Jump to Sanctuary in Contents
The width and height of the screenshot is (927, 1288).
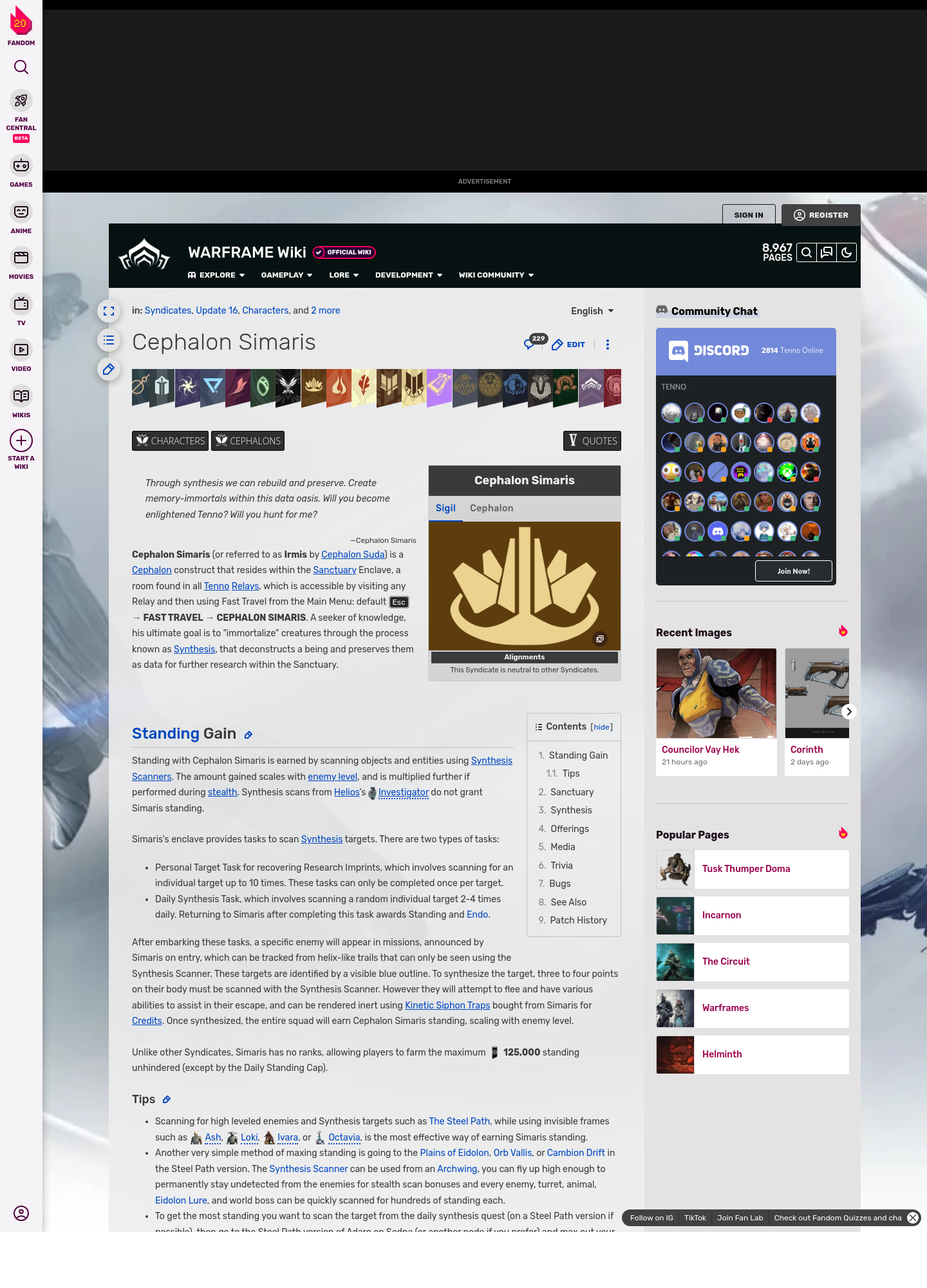[x=572, y=792]
